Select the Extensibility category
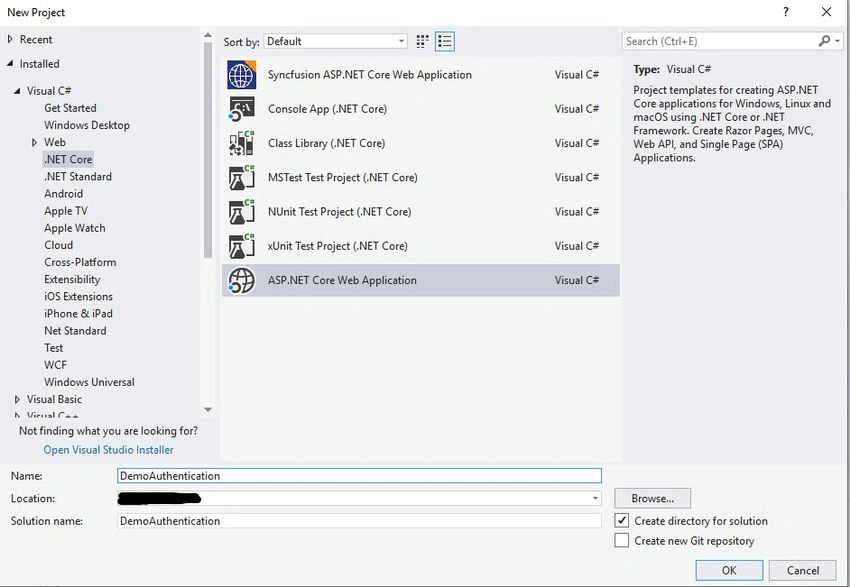 point(72,279)
